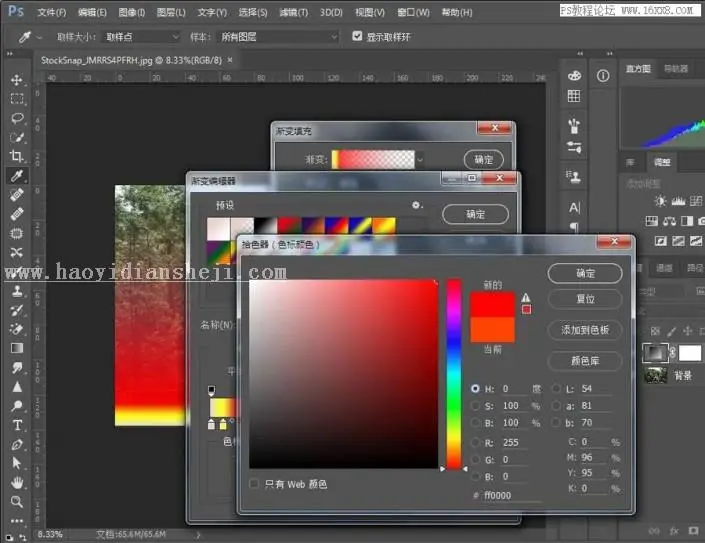Open the Filter menu
Screen dimensions: 705x543
tap(294, 12)
